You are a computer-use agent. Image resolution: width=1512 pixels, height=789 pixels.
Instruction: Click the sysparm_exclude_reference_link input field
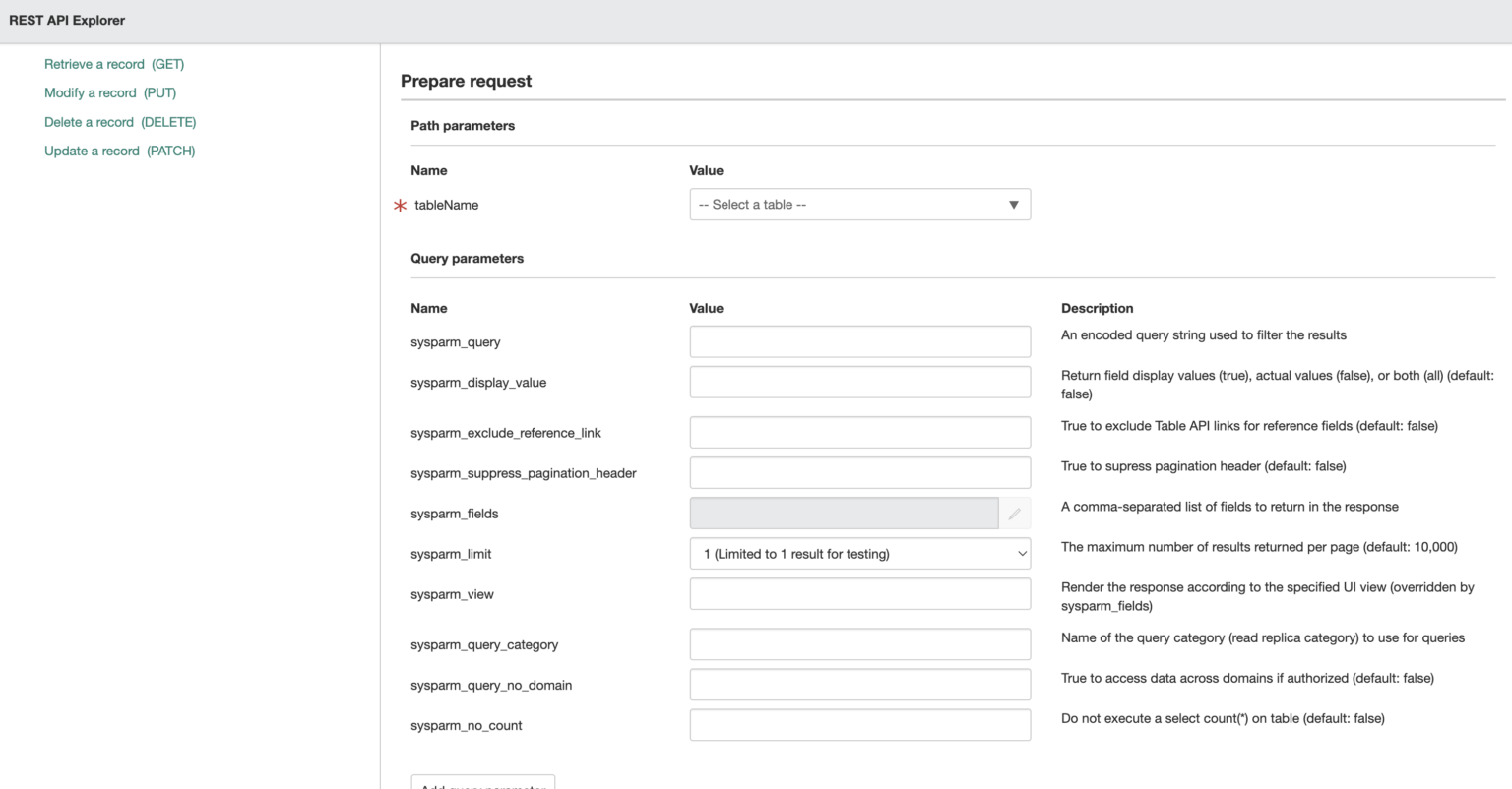(x=859, y=431)
